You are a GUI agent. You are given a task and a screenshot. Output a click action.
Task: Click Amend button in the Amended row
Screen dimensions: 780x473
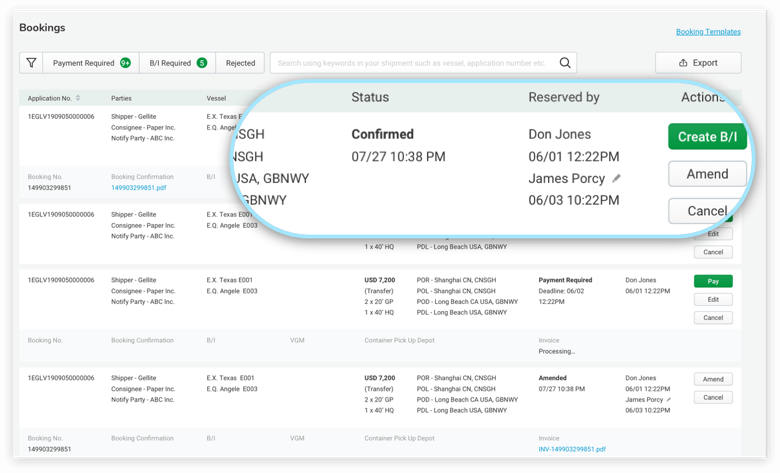(x=713, y=380)
